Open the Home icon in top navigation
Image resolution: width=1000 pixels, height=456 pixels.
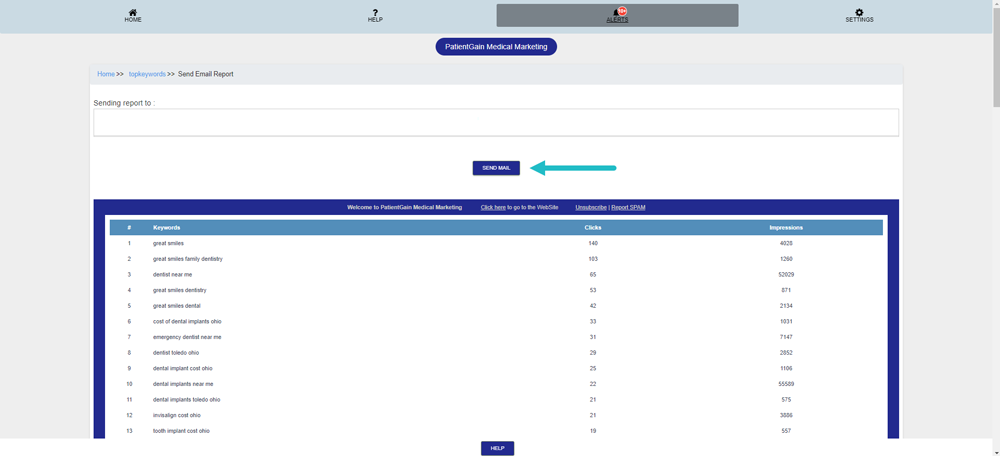[133, 12]
